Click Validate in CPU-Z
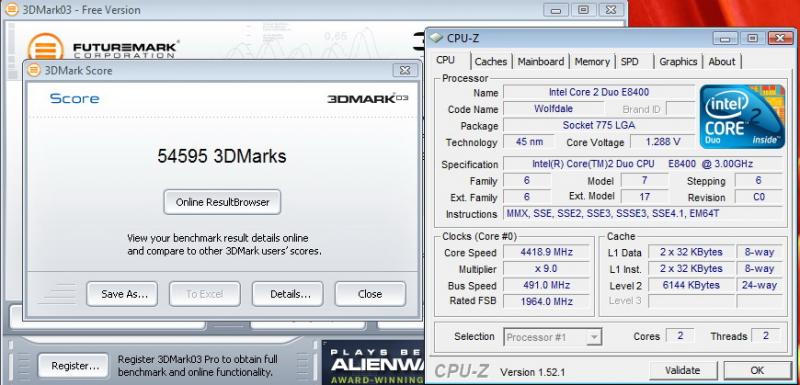800x385 pixels. pyautogui.click(x=683, y=370)
